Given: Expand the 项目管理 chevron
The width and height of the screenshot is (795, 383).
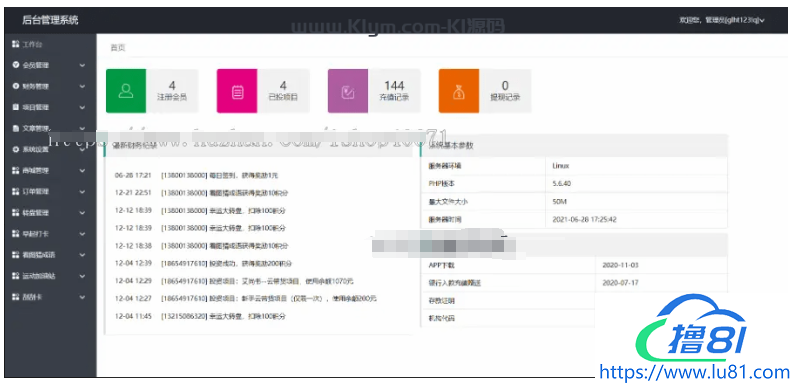Looking at the screenshot, I should [x=82, y=108].
